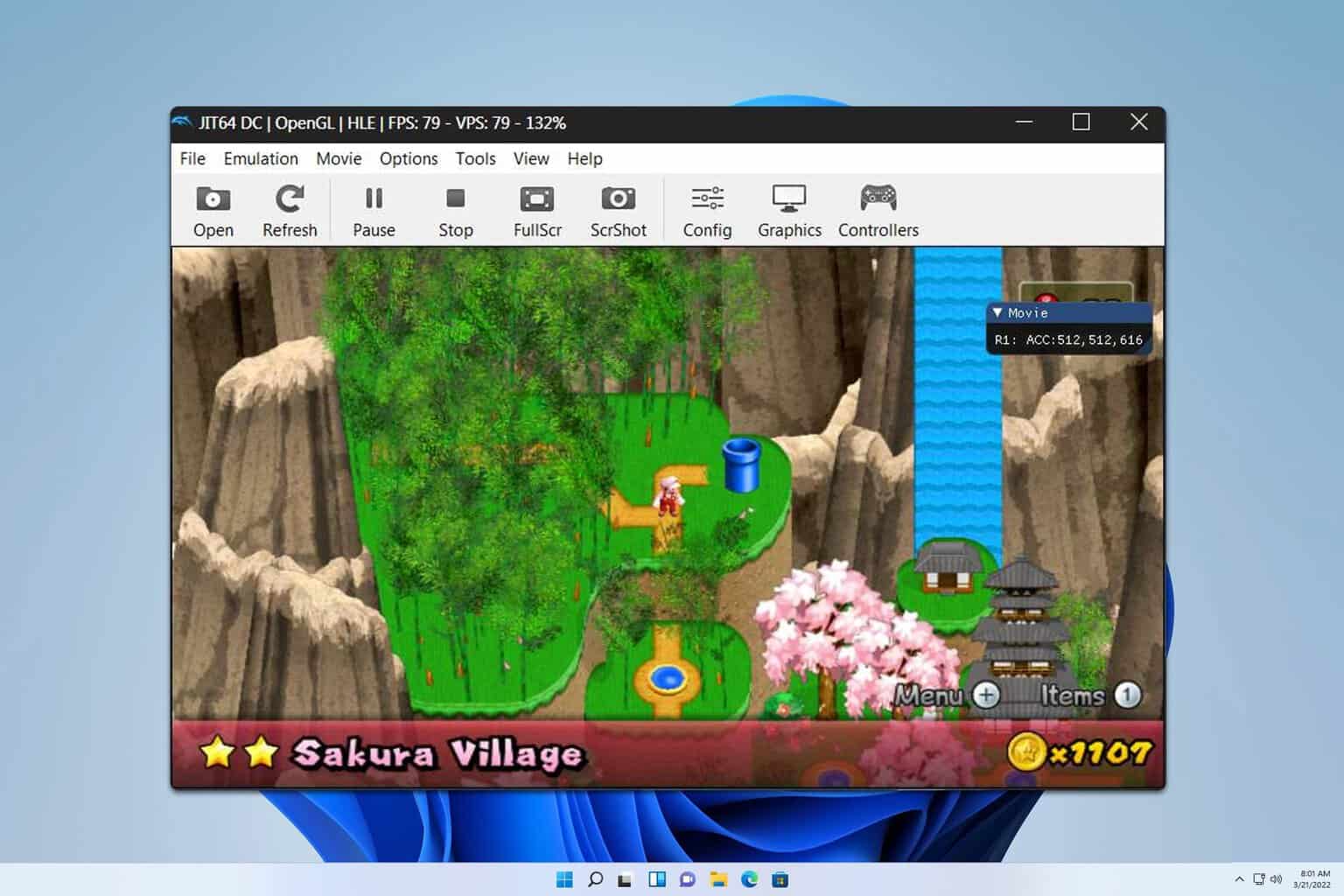Open Teams Chat from the taskbar
Screen dimensions: 1344x896
pyautogui.click(x=687, y=879)
